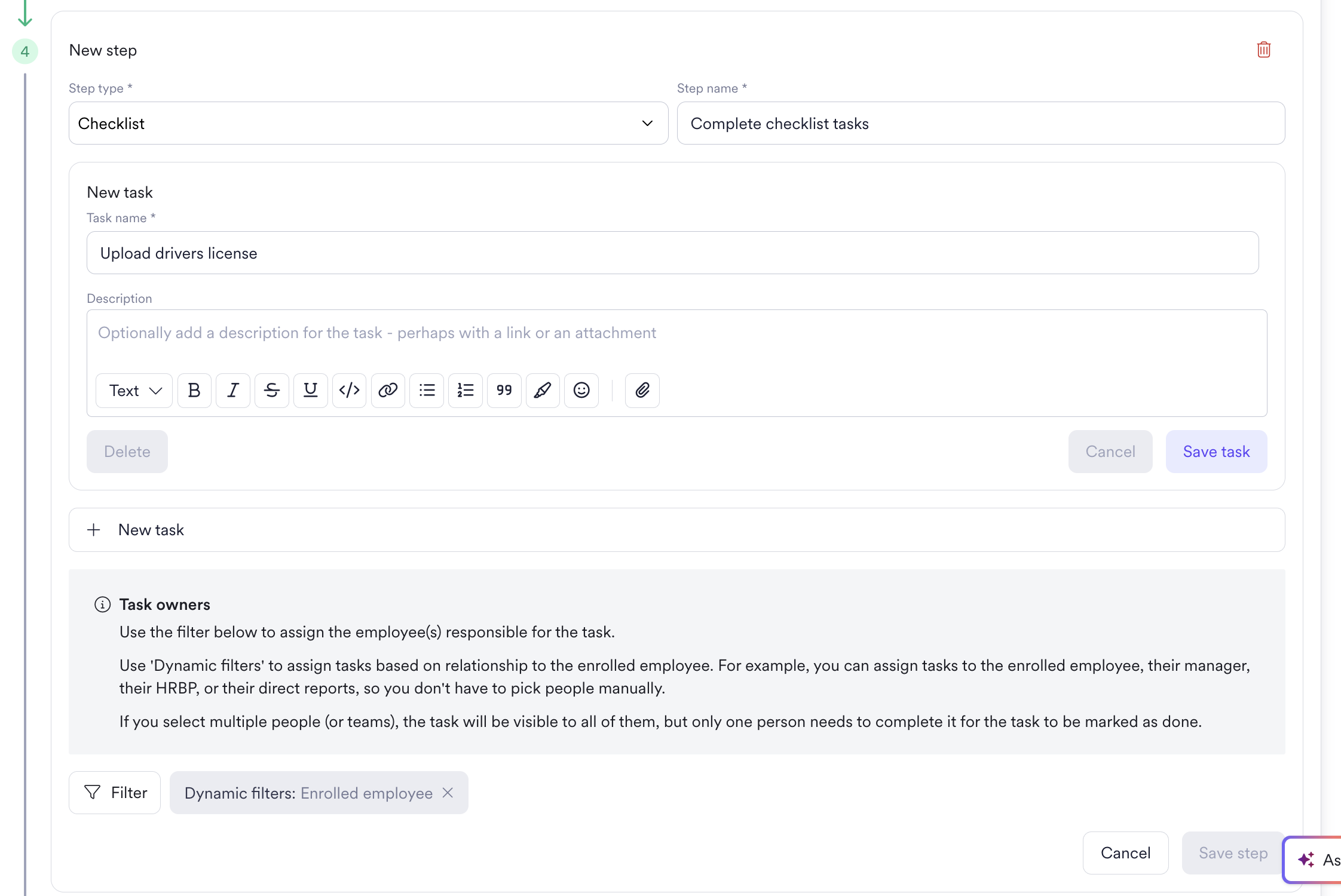Apply strikethrough formatting
Viewport: 1341px width, 896px height.
tap(272, 391)
